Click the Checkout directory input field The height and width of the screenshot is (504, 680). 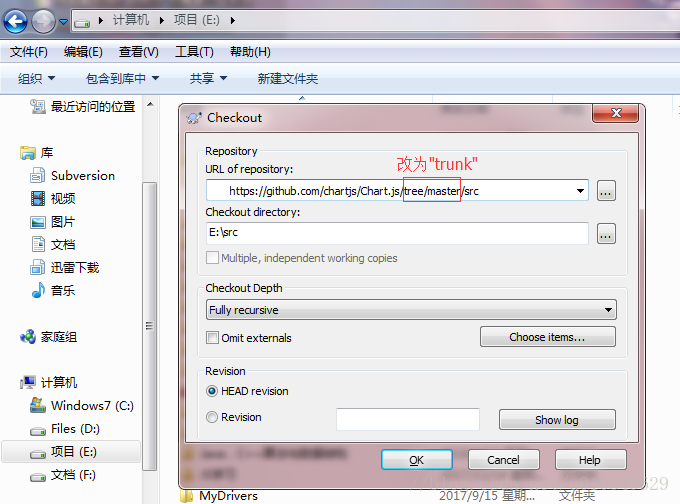(397, 233)
